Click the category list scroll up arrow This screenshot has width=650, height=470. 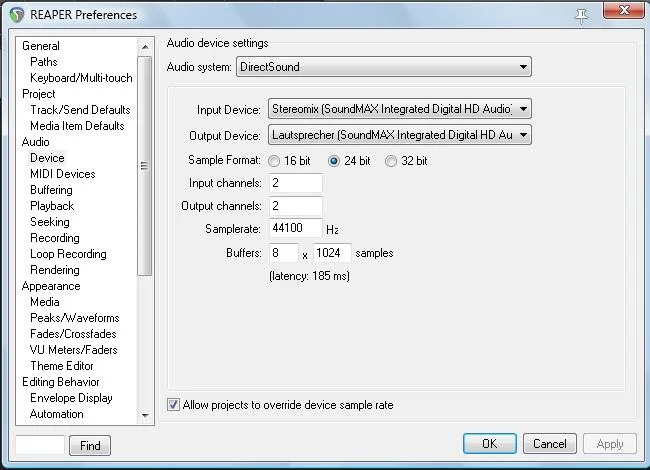[145, 47]
